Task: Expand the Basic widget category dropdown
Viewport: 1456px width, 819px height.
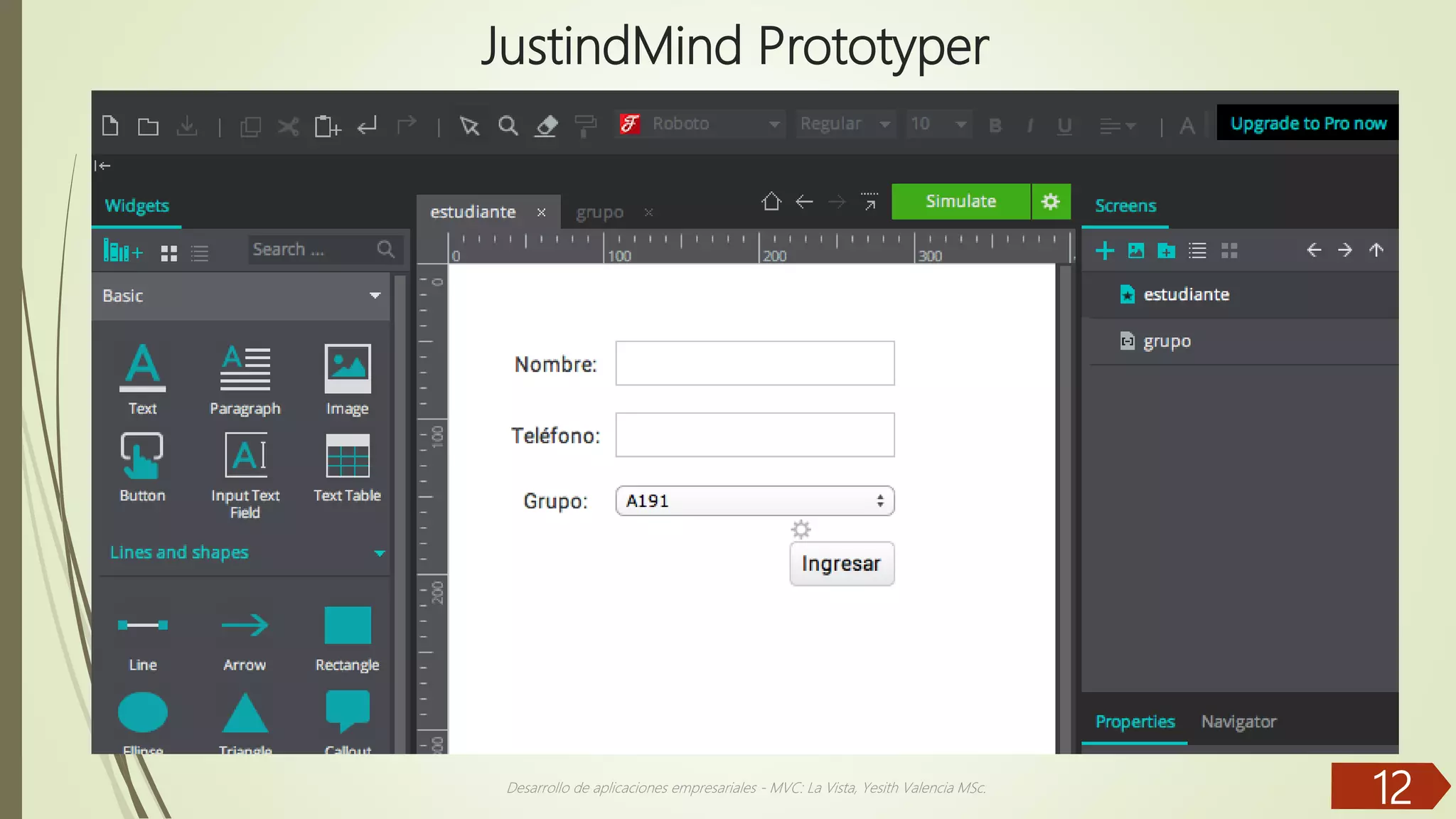Action: pos(375,296)
